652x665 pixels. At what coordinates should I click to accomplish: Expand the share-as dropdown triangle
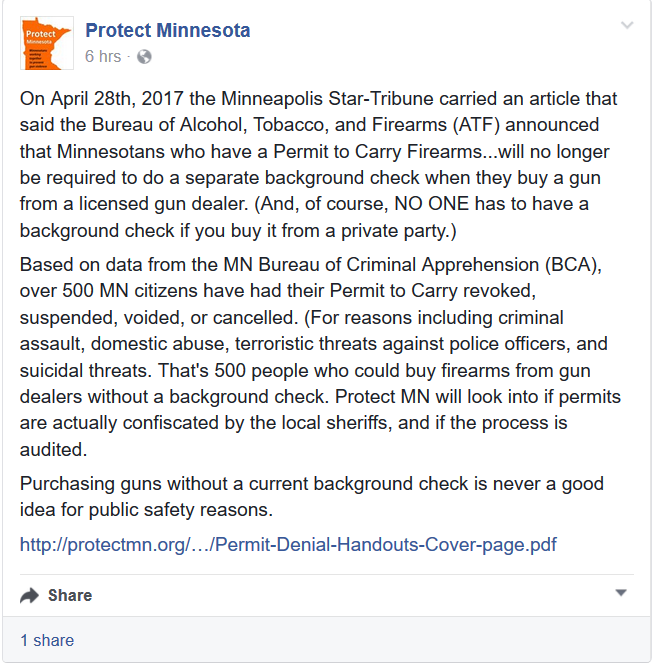point(621,593)
